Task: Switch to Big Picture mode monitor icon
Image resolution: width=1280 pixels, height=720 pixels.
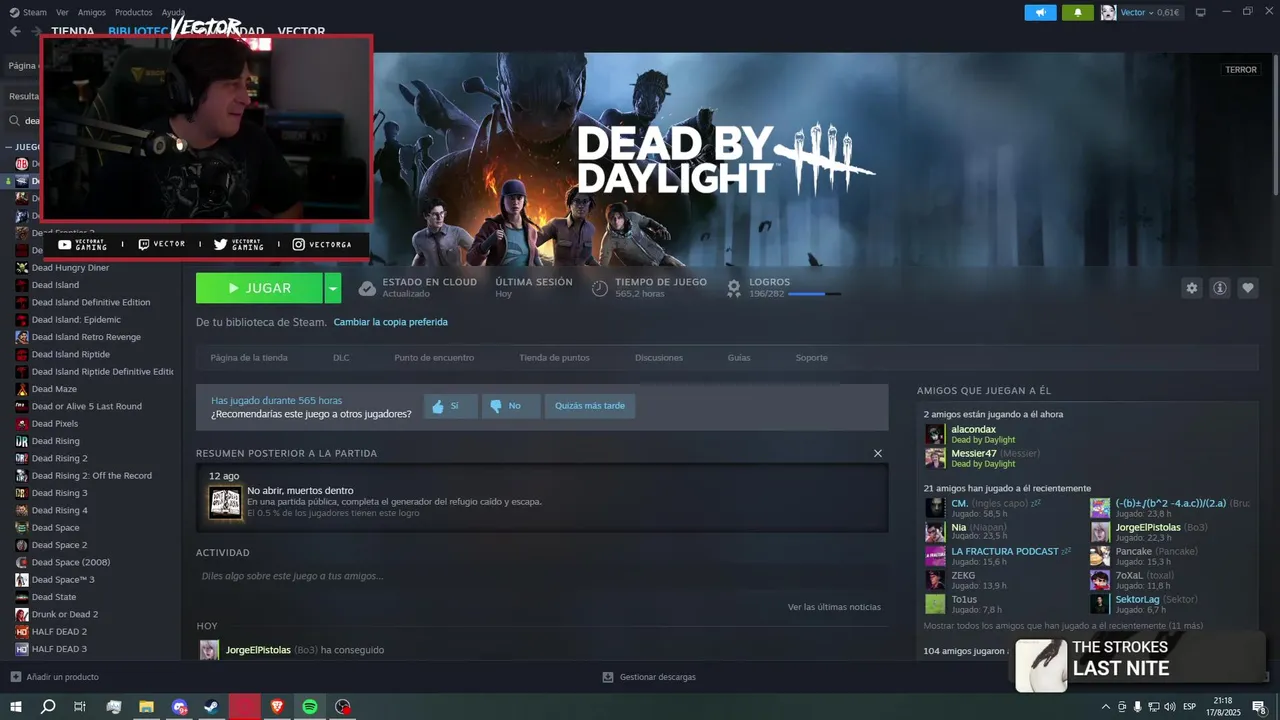Action: (x=1201, y=12)
